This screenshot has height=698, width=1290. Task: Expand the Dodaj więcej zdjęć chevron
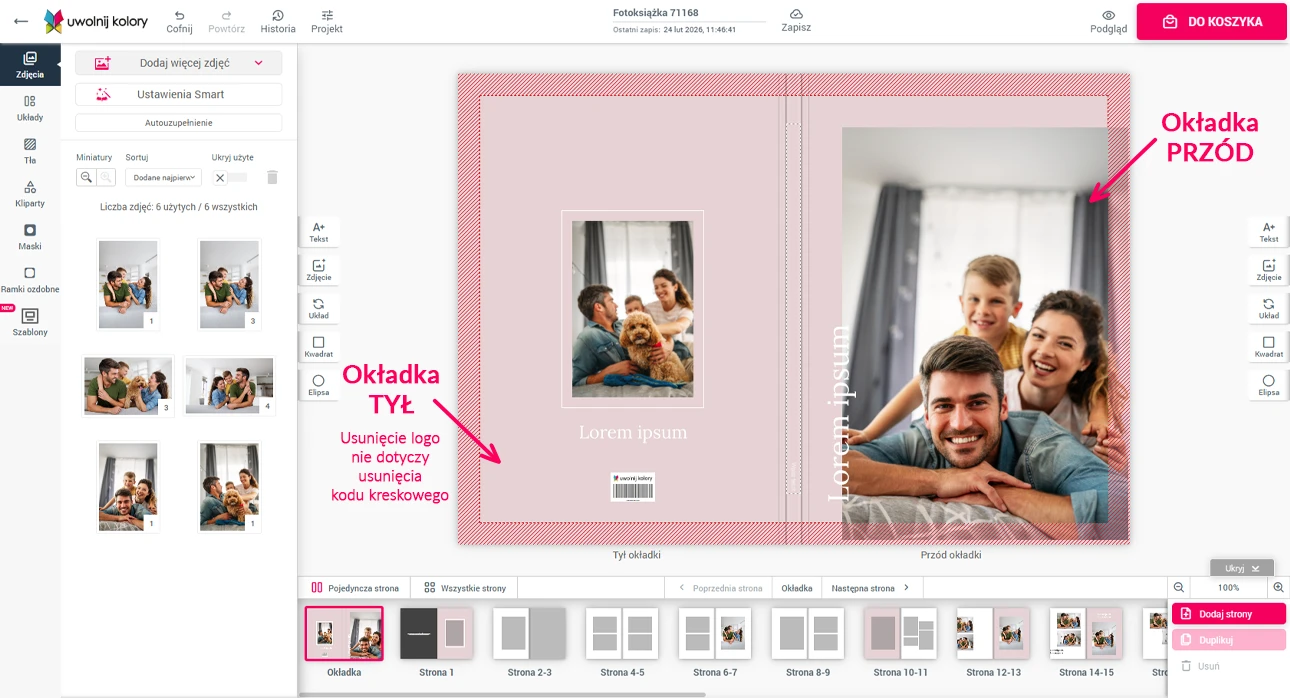(261, 63)
